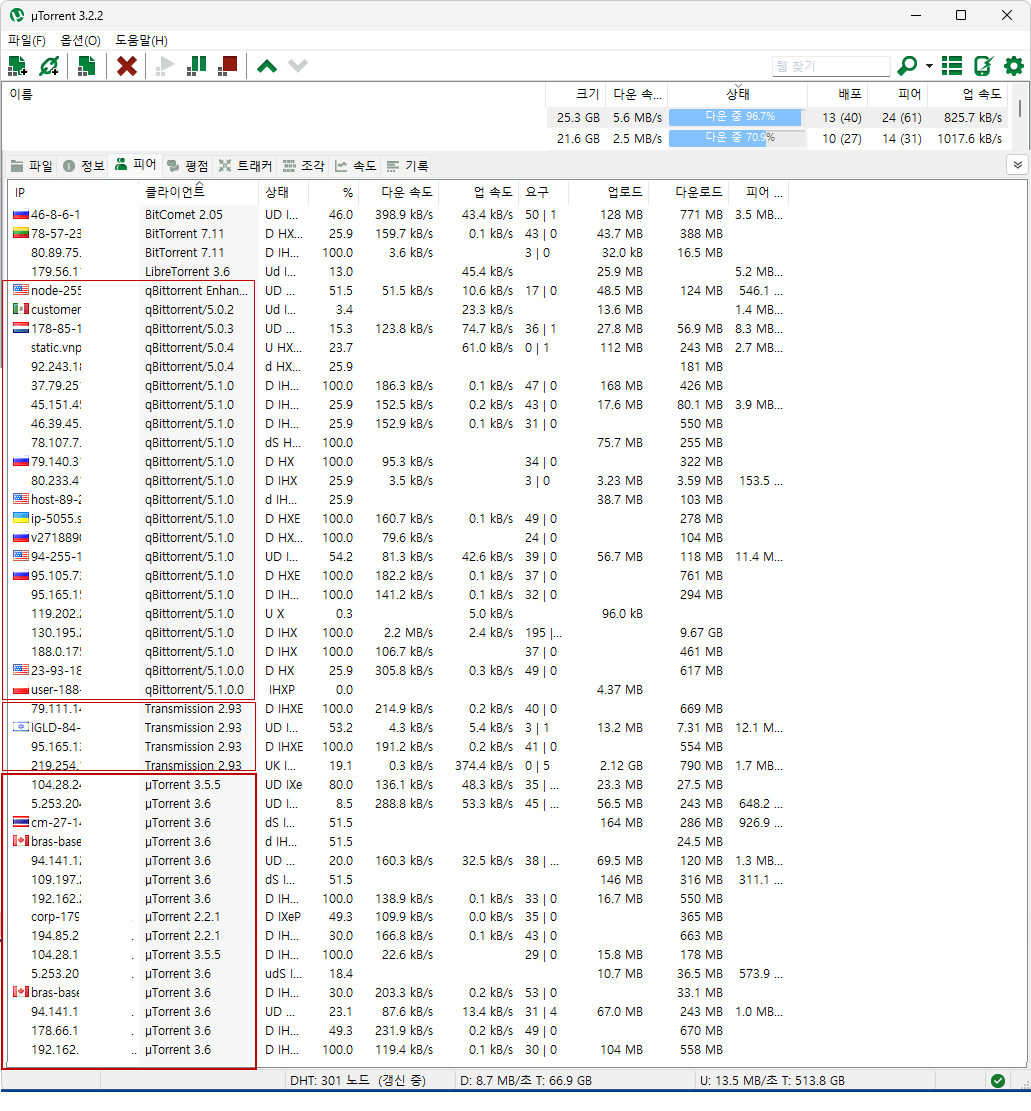
Task: Switch to the 파일 tab
Action: pos(32,166)
